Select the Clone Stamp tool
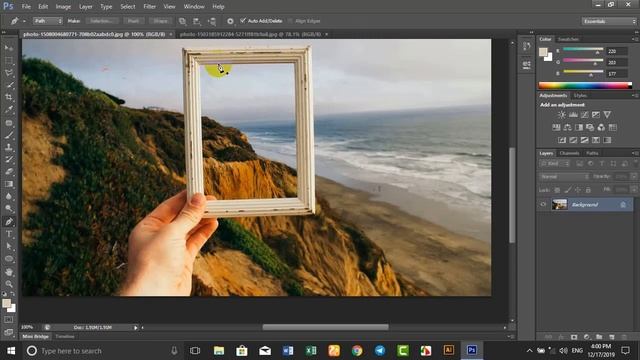This screenshot has height=360, width=640. [x=9, y=147]
